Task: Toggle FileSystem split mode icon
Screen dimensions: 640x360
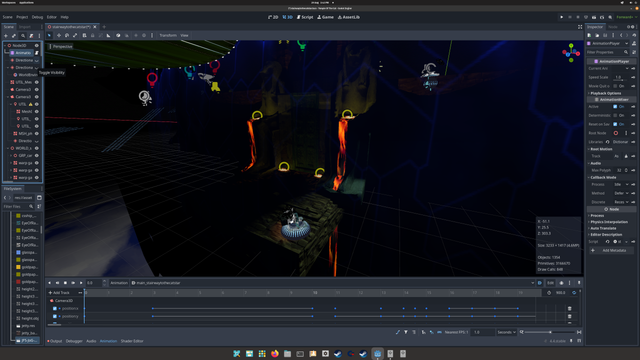Action: 39,198
